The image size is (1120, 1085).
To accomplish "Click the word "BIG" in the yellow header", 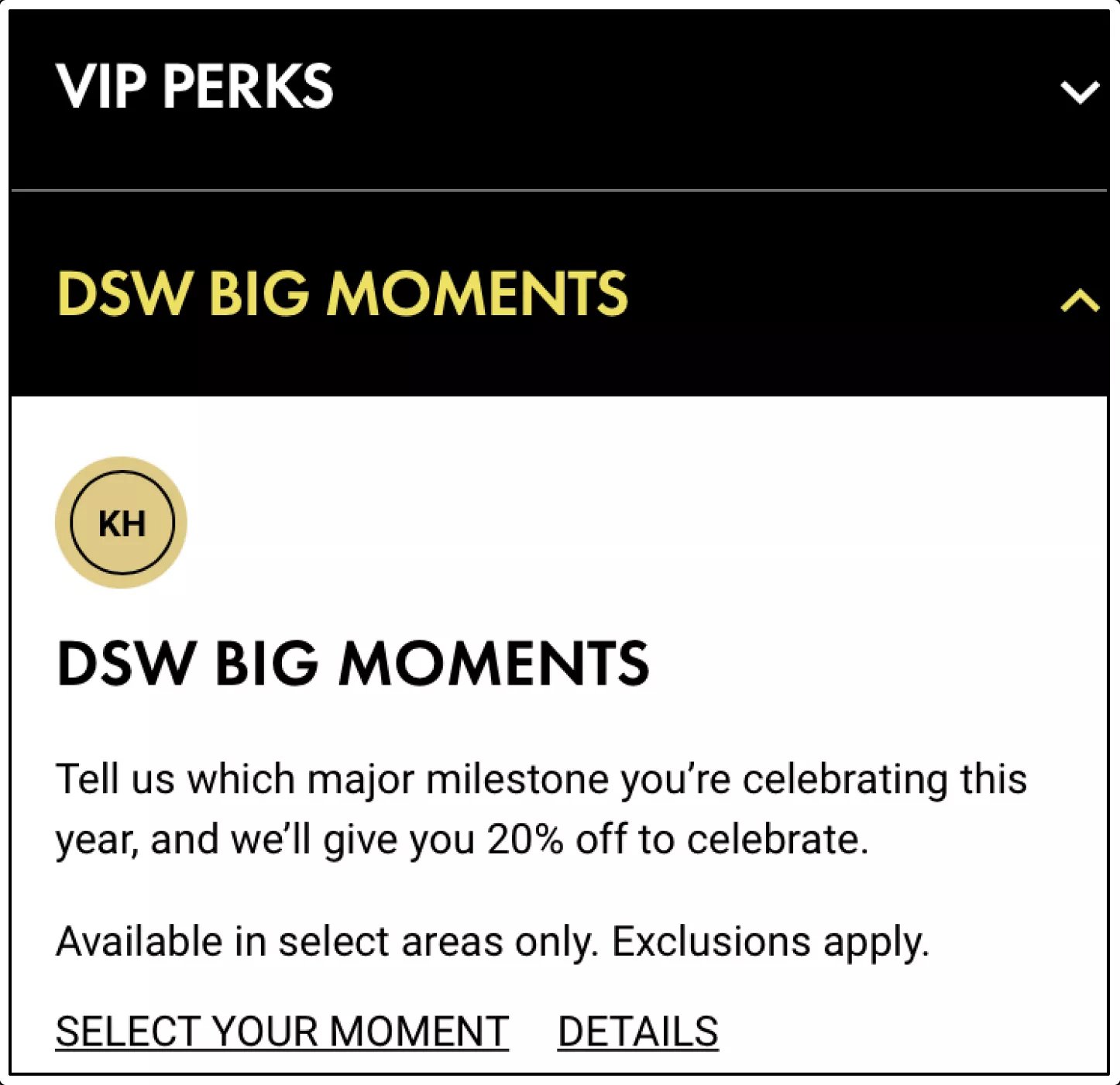I will (259, 294).
